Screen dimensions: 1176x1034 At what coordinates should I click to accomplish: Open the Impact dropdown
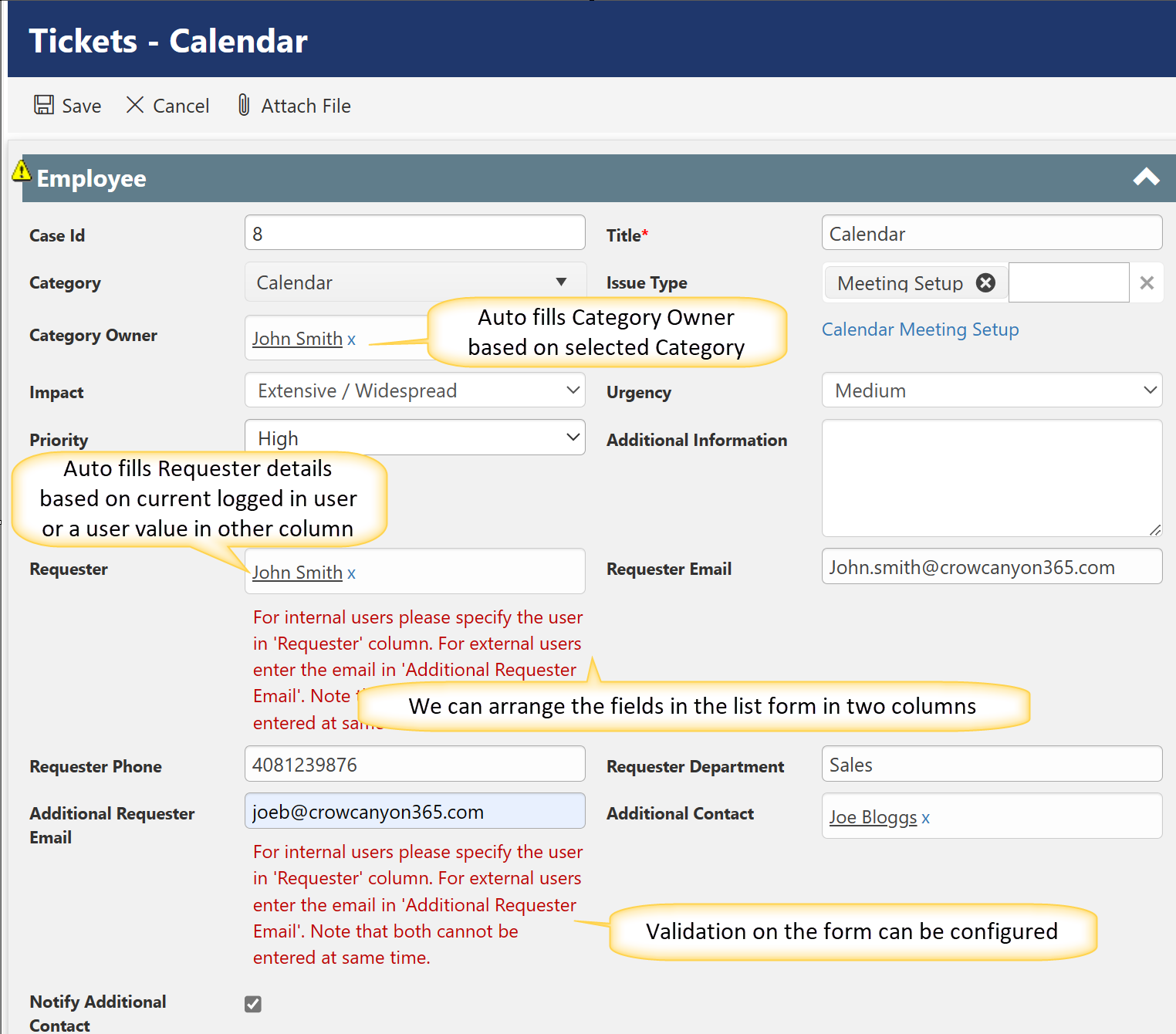pos(415,390)
